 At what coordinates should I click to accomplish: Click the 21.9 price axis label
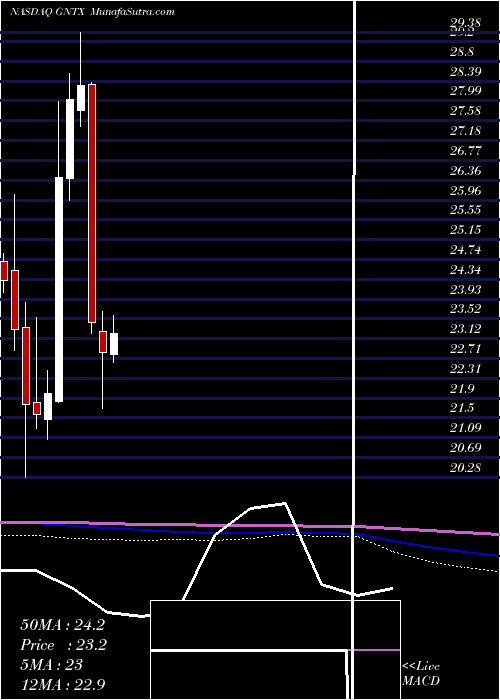pos(462,388)
